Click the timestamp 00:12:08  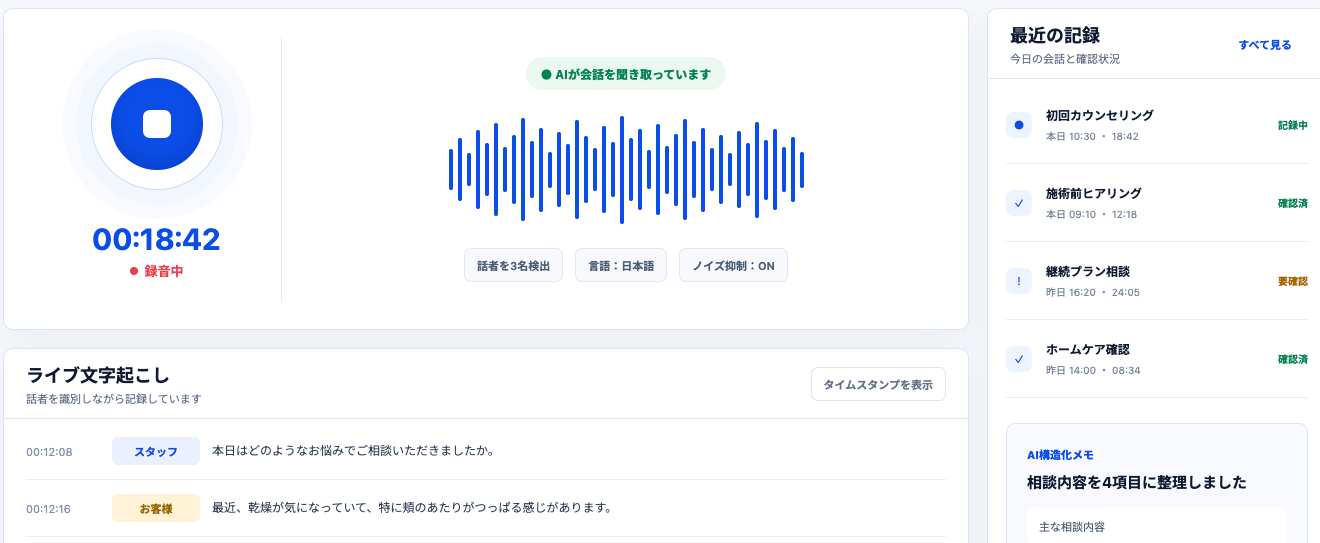pos(49,452)
